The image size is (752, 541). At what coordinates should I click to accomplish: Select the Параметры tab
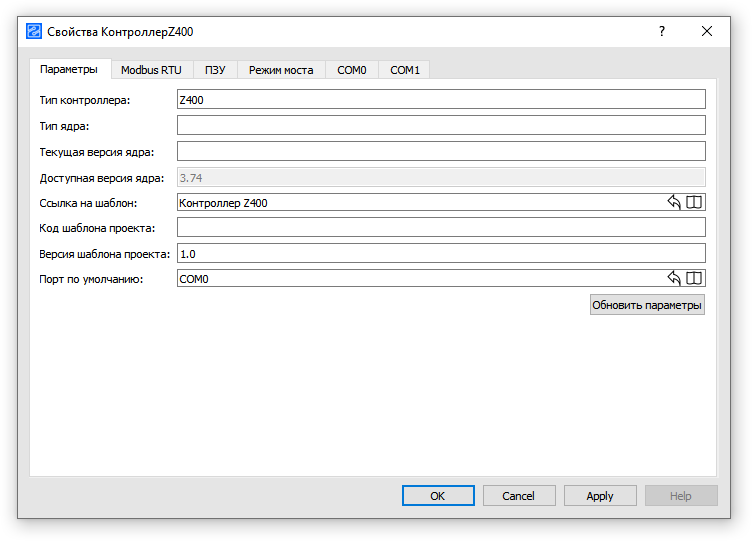tap(69, 69)
